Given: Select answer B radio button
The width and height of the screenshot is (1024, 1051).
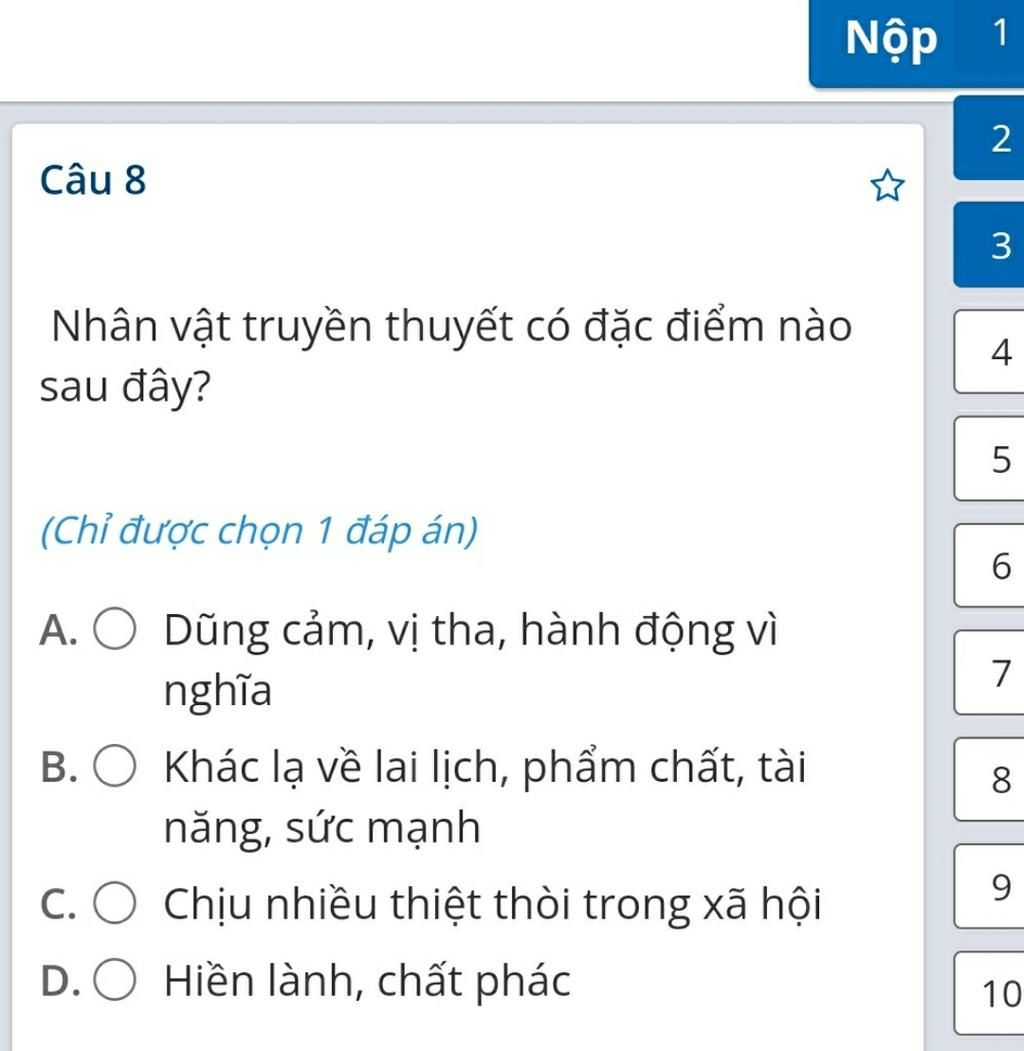Looking at the screenshot, I should (x=115, y=765).
